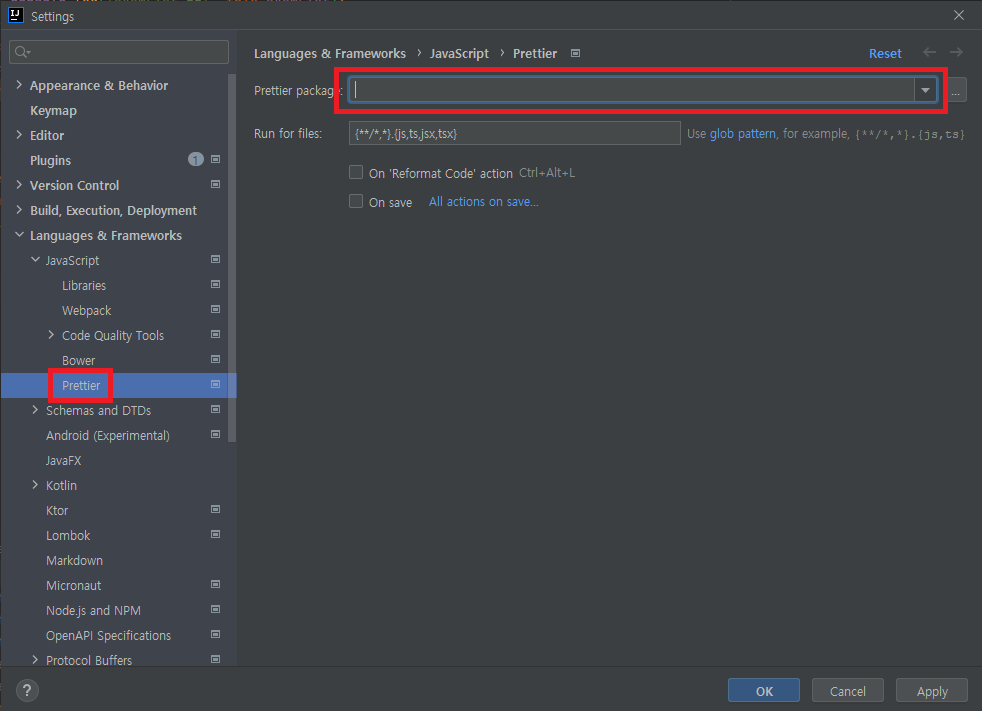The height and width of the screenshot is (711, 982).
Task: Collapse the JavaScript tree node
Action: pos(35,259)
